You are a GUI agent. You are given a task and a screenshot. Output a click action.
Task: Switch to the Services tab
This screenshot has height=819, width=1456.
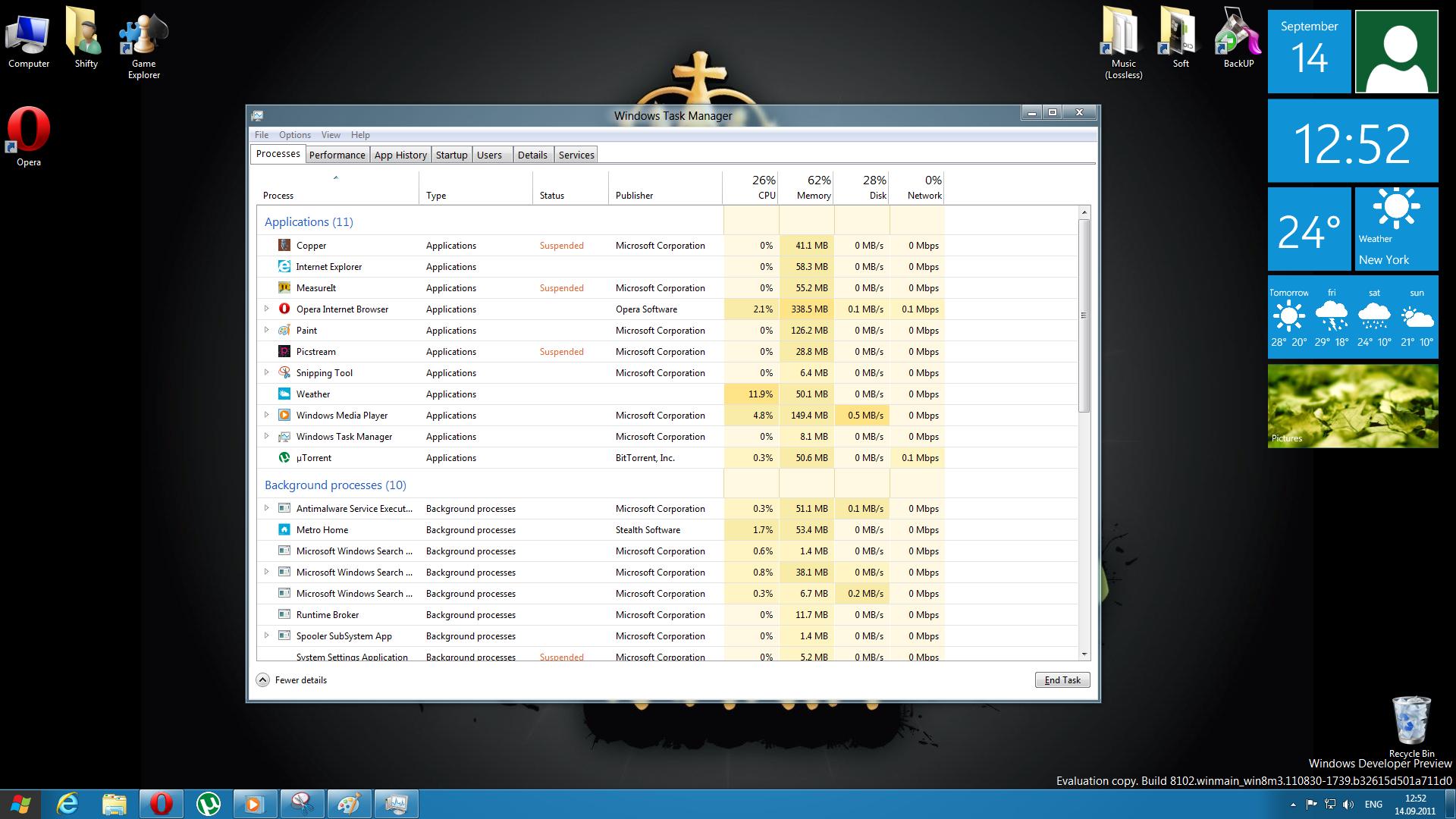click(576, 155)
